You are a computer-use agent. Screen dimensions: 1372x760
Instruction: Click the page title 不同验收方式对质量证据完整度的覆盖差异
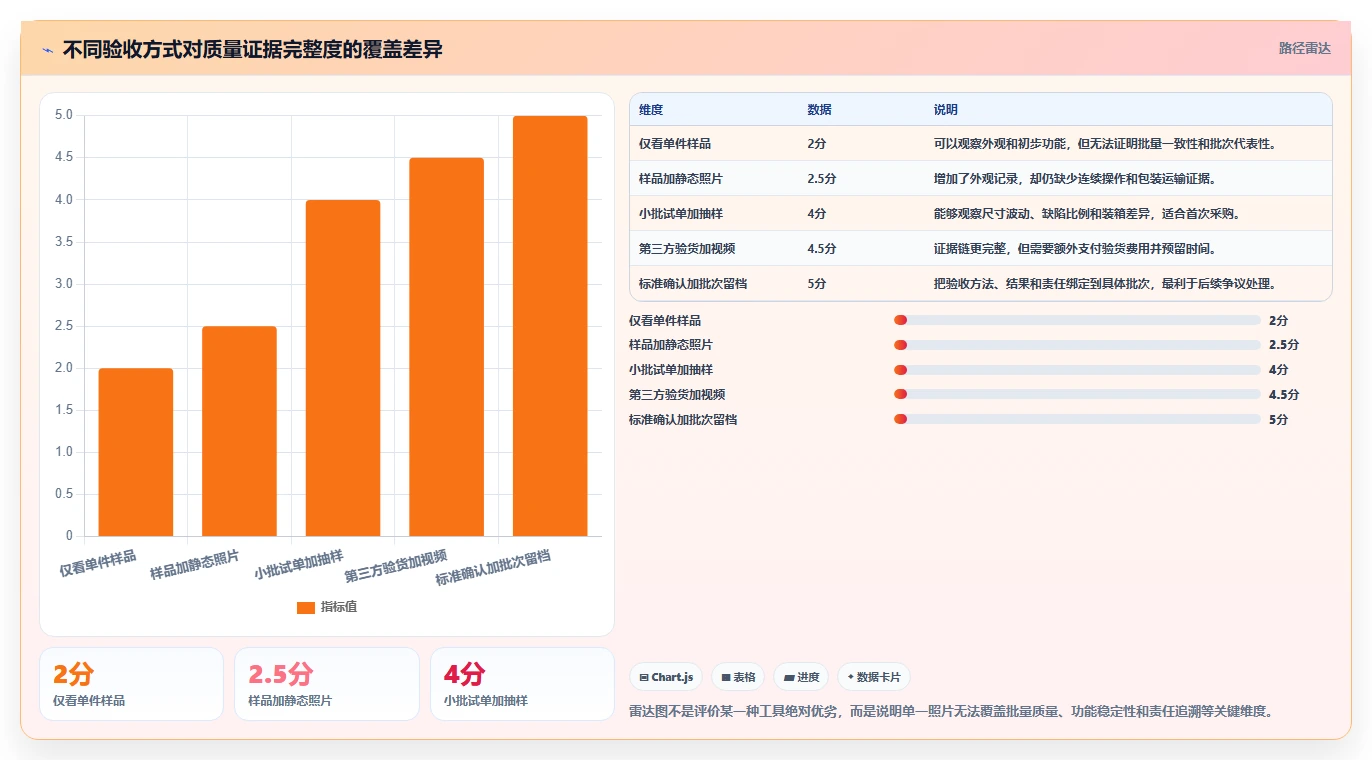pos(252,50)
